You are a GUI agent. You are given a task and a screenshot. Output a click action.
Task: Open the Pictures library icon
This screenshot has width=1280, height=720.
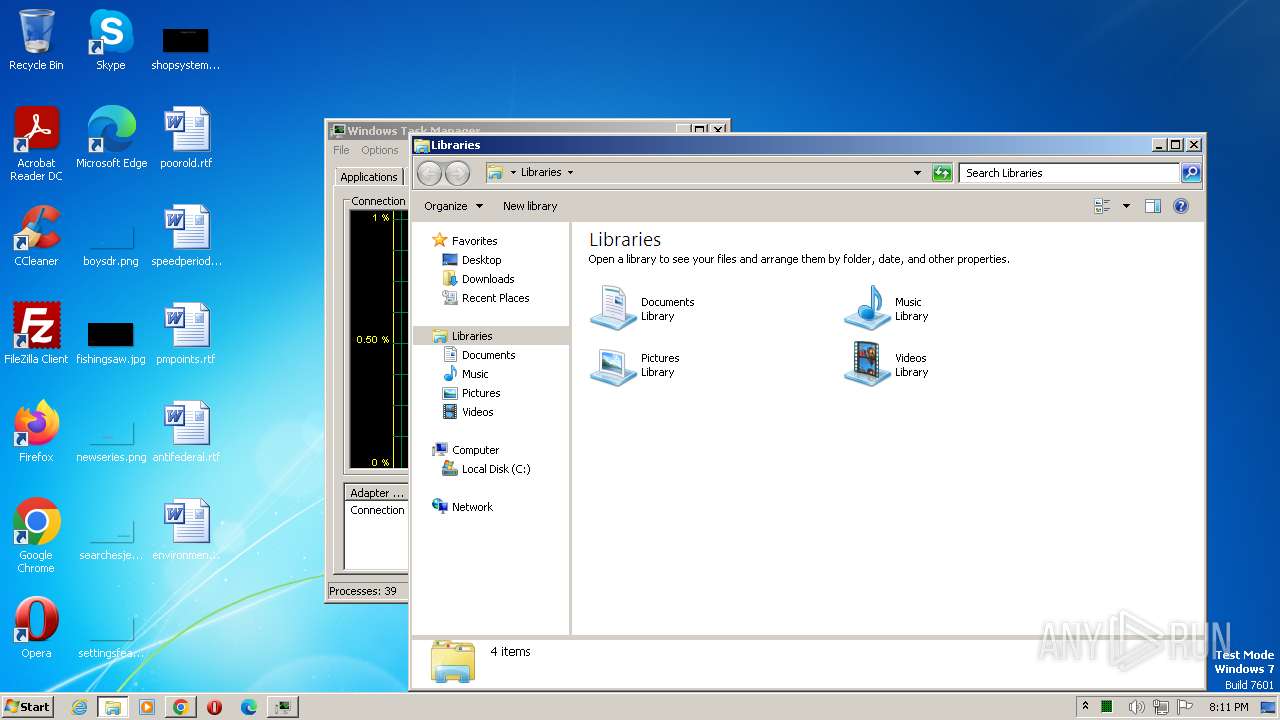613,364
